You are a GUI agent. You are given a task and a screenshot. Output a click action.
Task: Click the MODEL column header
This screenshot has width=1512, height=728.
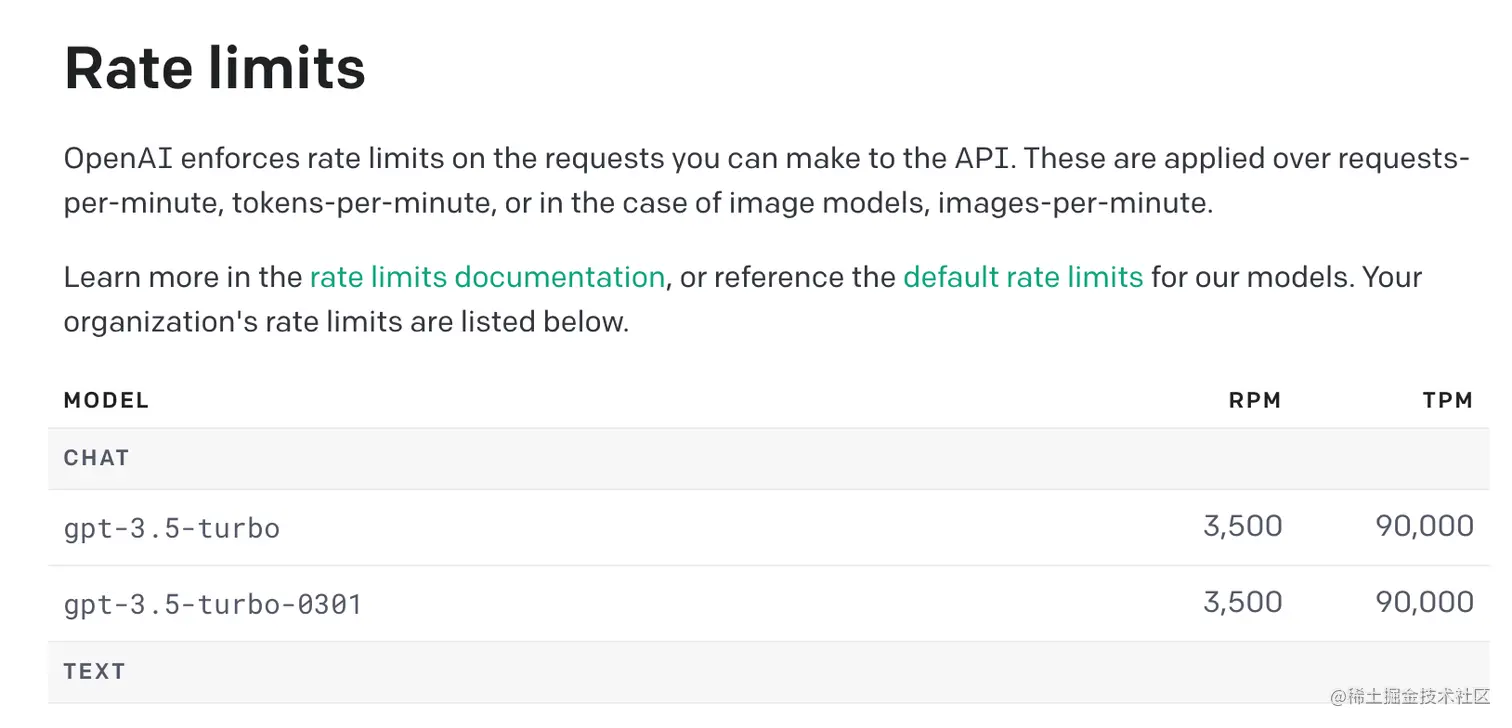pyautogui.click(x=106, y=401)
